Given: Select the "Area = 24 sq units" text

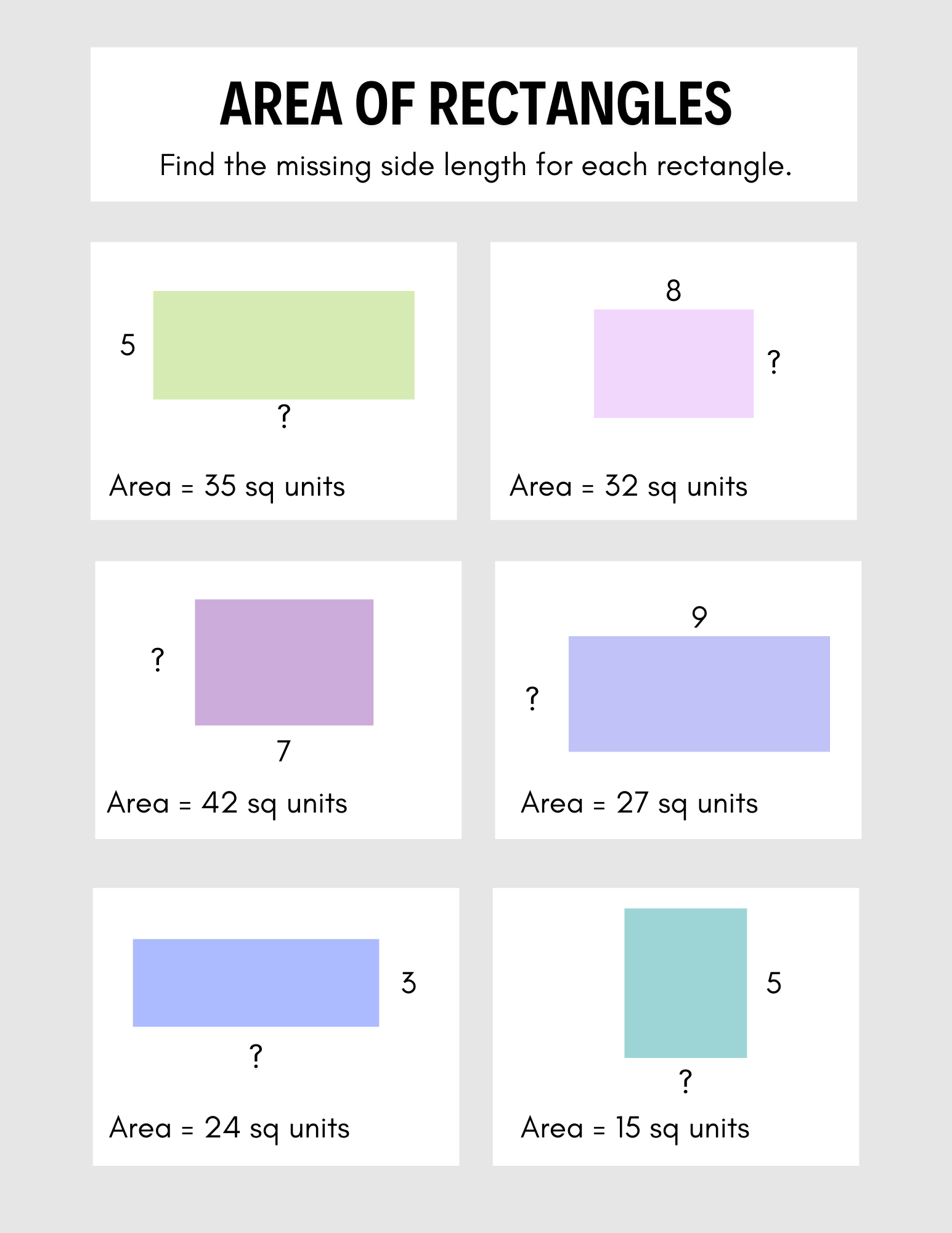Looking at the screenshot, I should click(229, 1128).
